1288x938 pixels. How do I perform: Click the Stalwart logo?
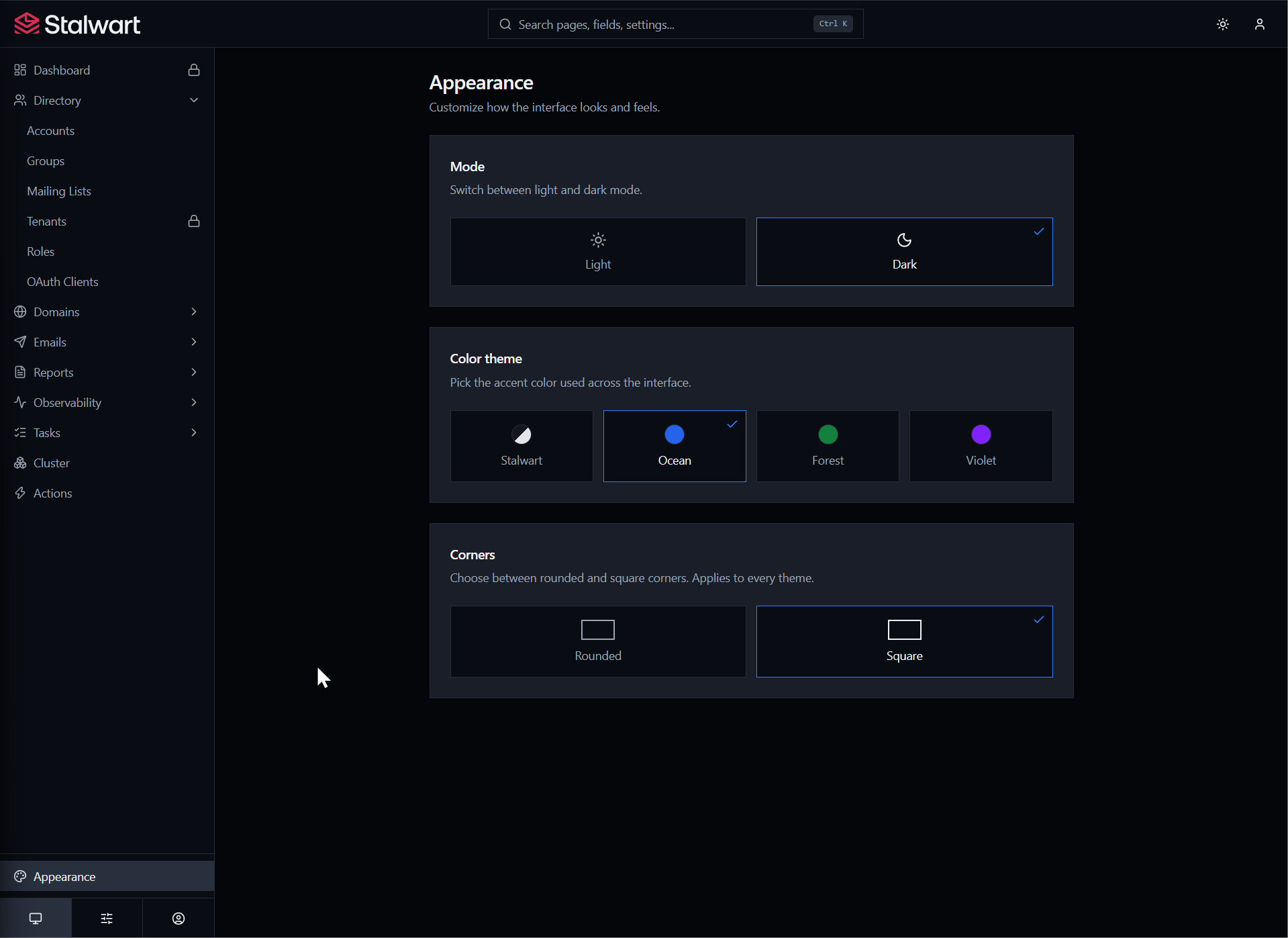[77, 24]
